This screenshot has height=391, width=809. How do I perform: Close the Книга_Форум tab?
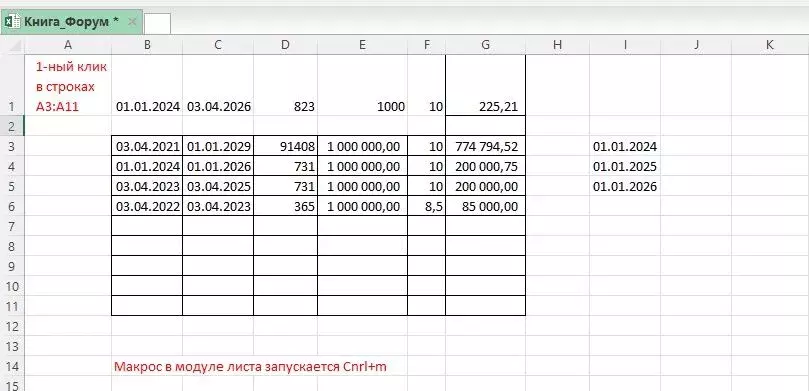coord(132,22)
